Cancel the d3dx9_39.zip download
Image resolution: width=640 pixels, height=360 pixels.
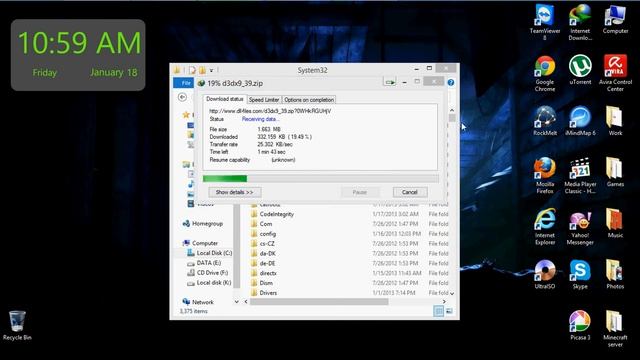pos(409,192)
